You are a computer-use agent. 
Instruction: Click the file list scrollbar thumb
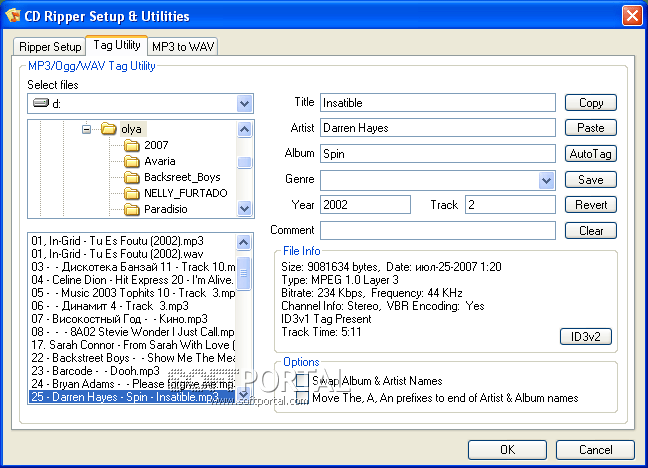click(243, 273)
